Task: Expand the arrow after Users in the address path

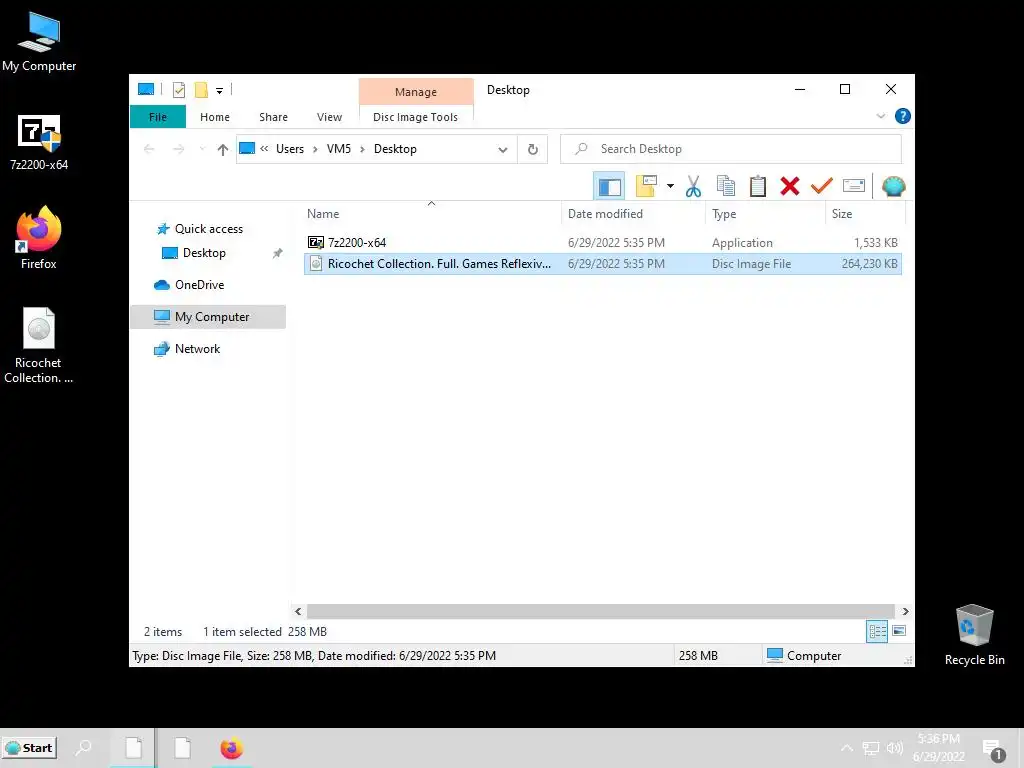Action: (x=315, y=150)
